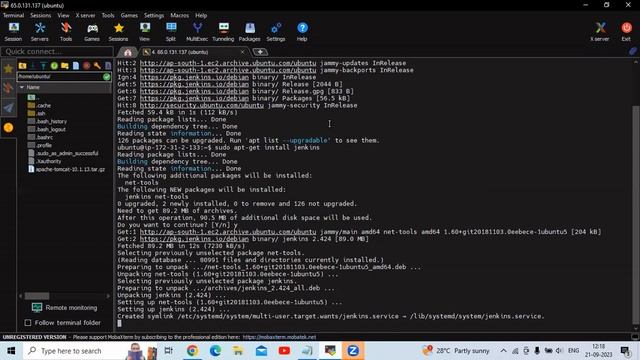
Task: Open the Servers toolbar icon
Action: pyautogui.click(x=40, y=32)
